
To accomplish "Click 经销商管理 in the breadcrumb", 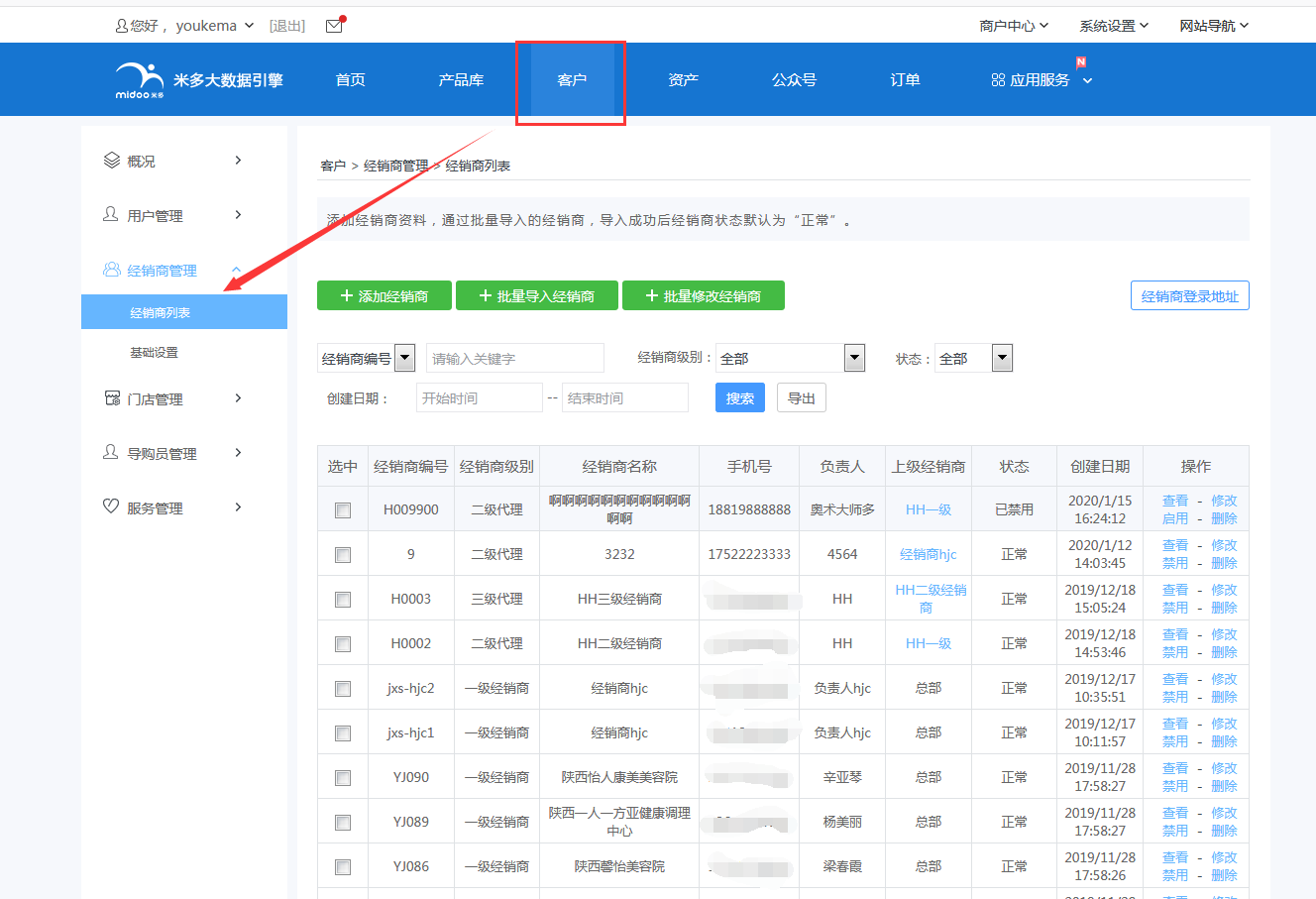I will [396, 166].
